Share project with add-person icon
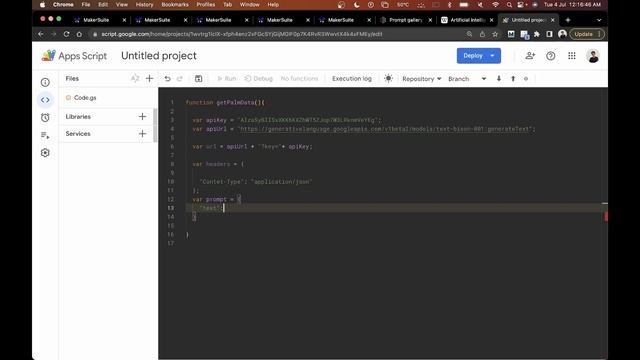Screen dimensions: 640x360 (530, 56)
